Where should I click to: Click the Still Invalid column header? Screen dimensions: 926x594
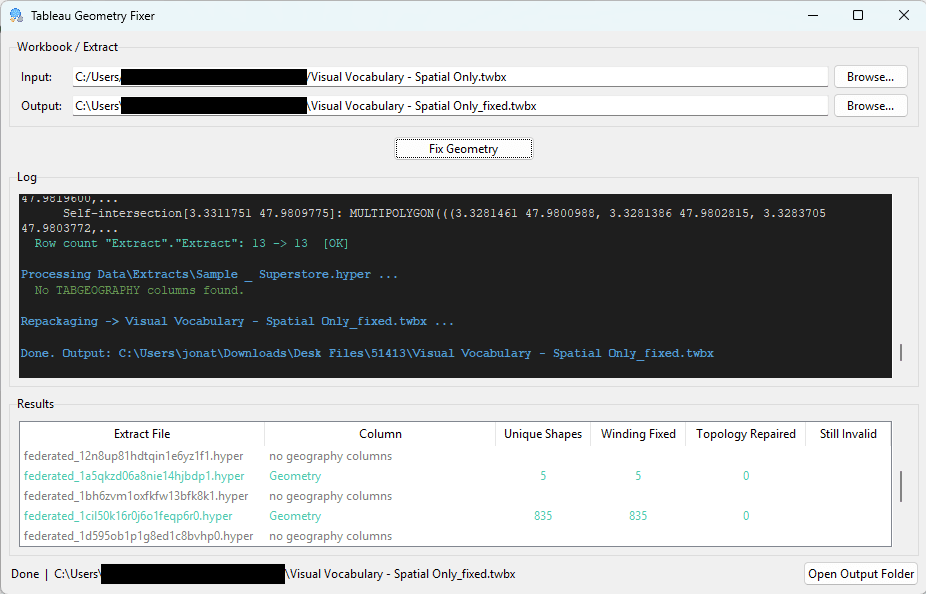point(848,434)
